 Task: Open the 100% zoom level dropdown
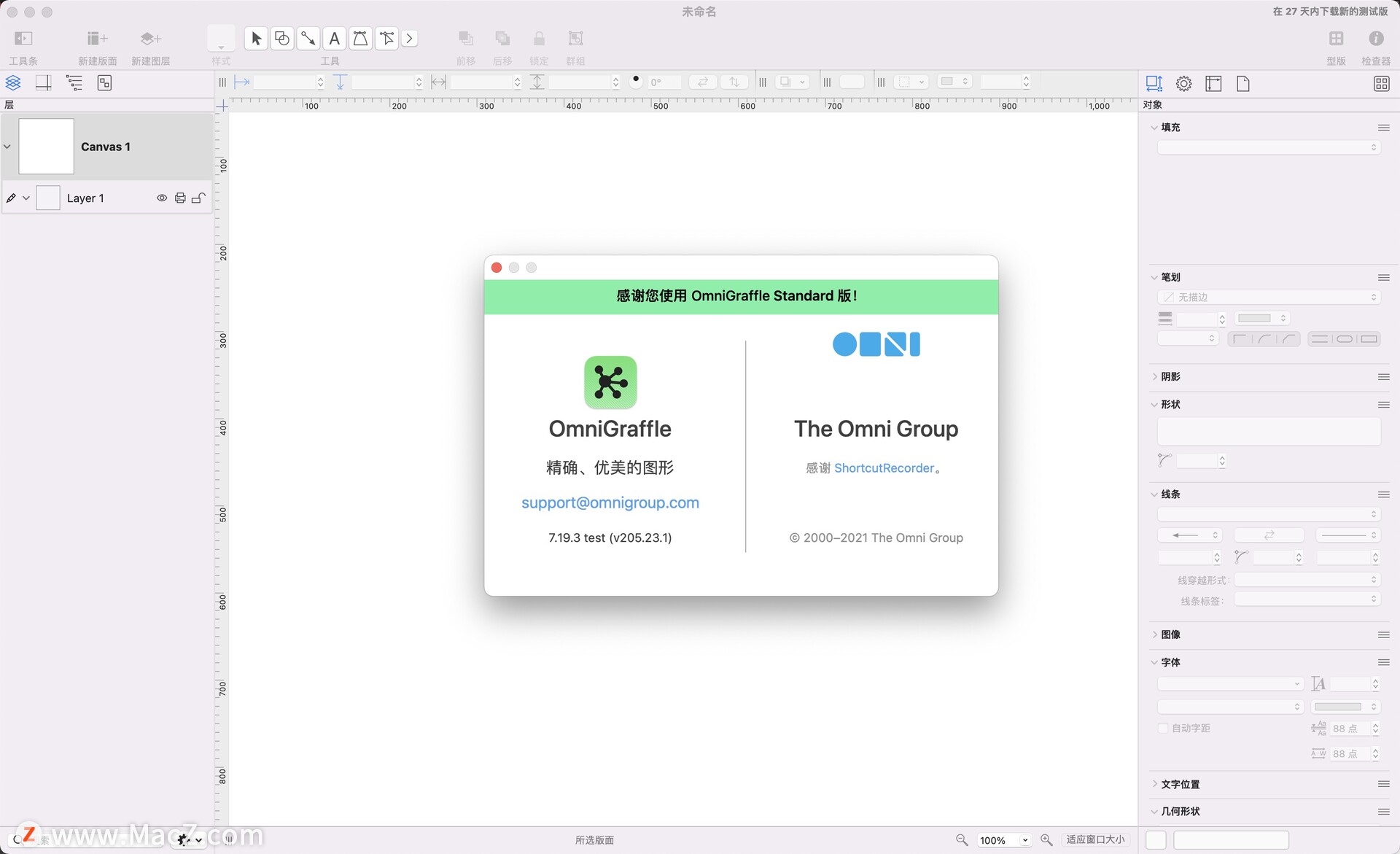tap(1004, 840)
